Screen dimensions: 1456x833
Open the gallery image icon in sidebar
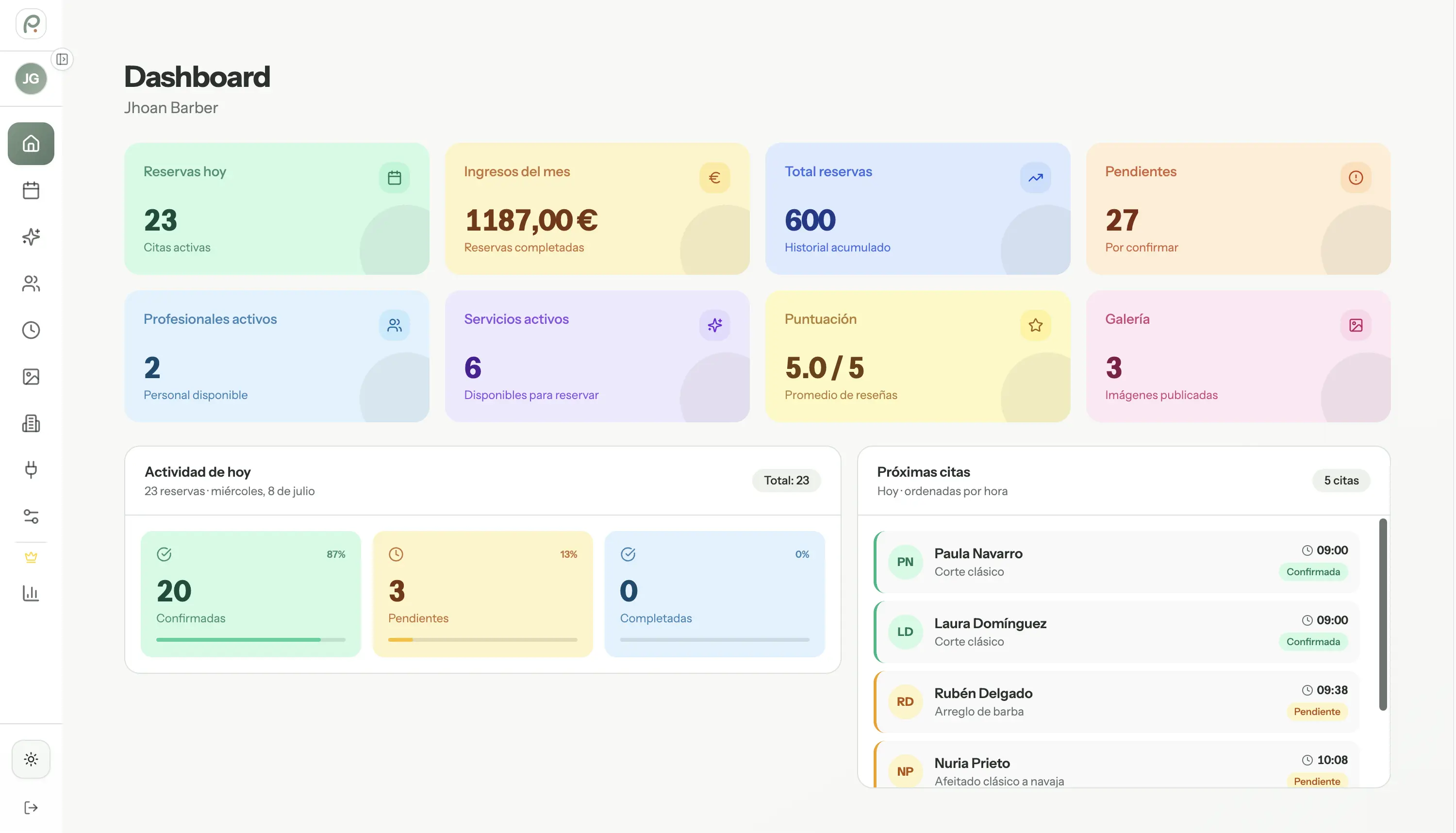tap(31, 377)
